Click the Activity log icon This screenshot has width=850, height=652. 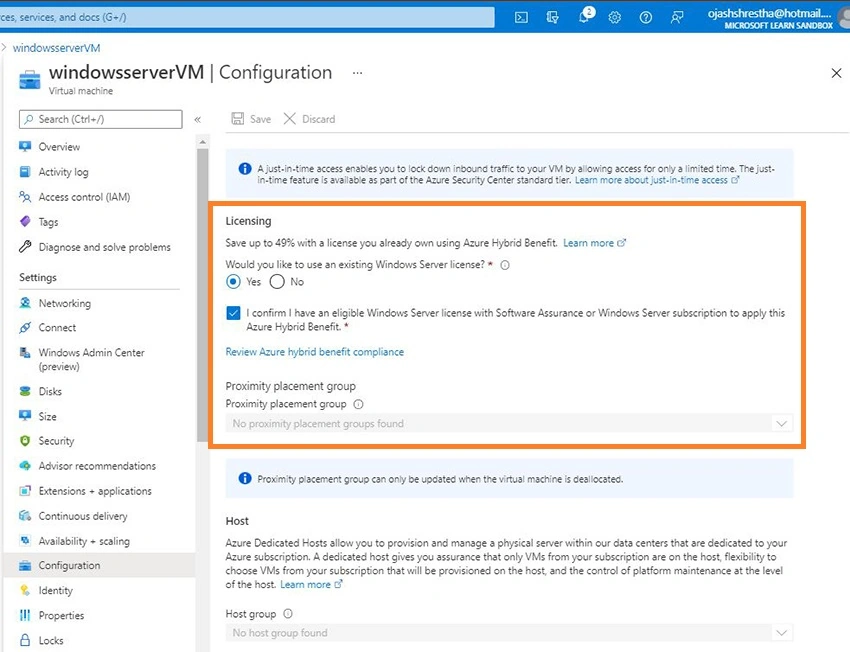pos(25,172)
